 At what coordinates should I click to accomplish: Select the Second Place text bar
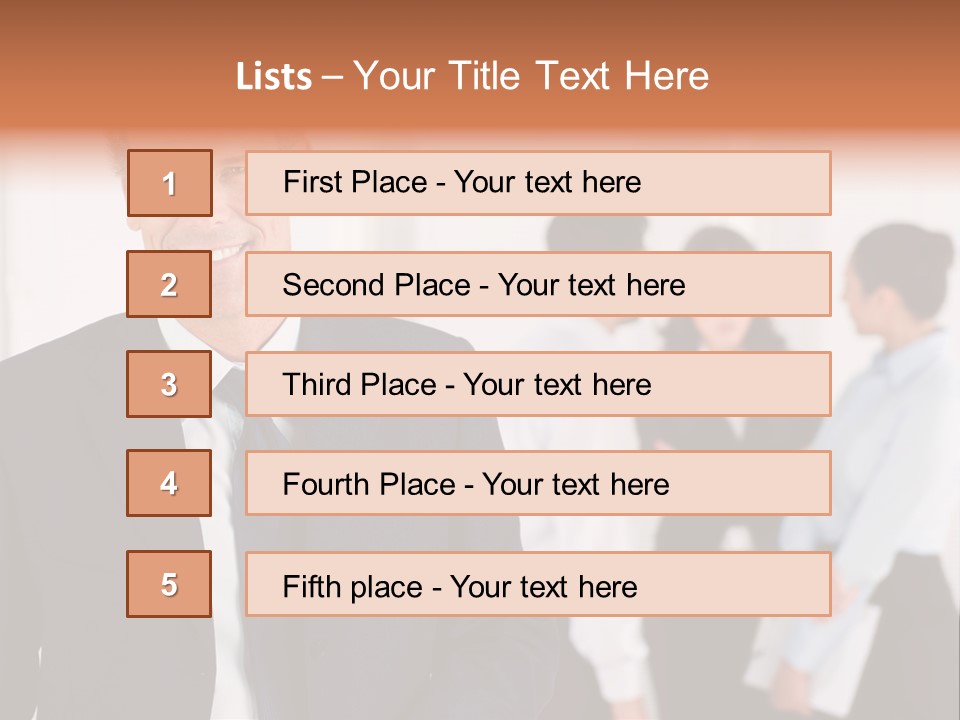tap(538, 284)
